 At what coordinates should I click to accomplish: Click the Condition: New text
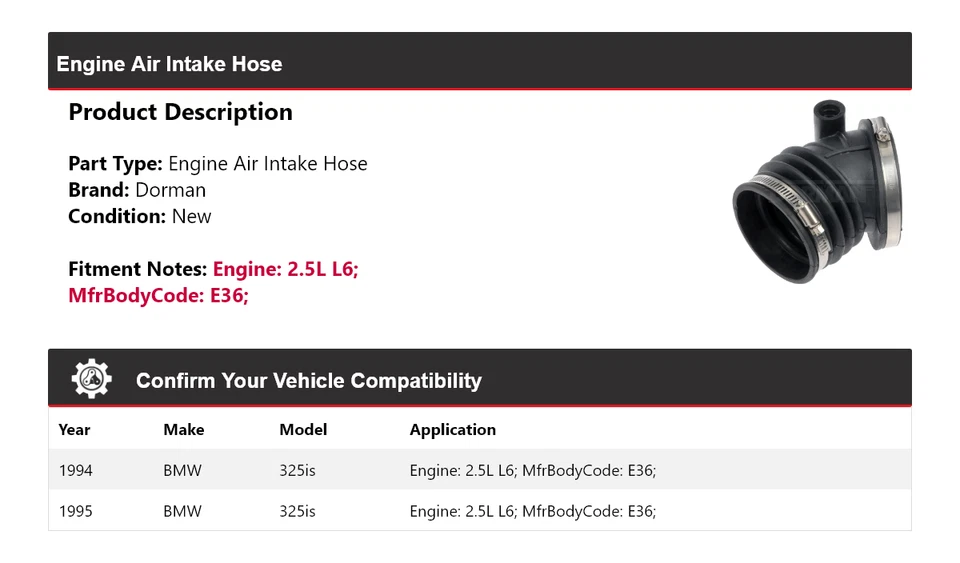140,216
